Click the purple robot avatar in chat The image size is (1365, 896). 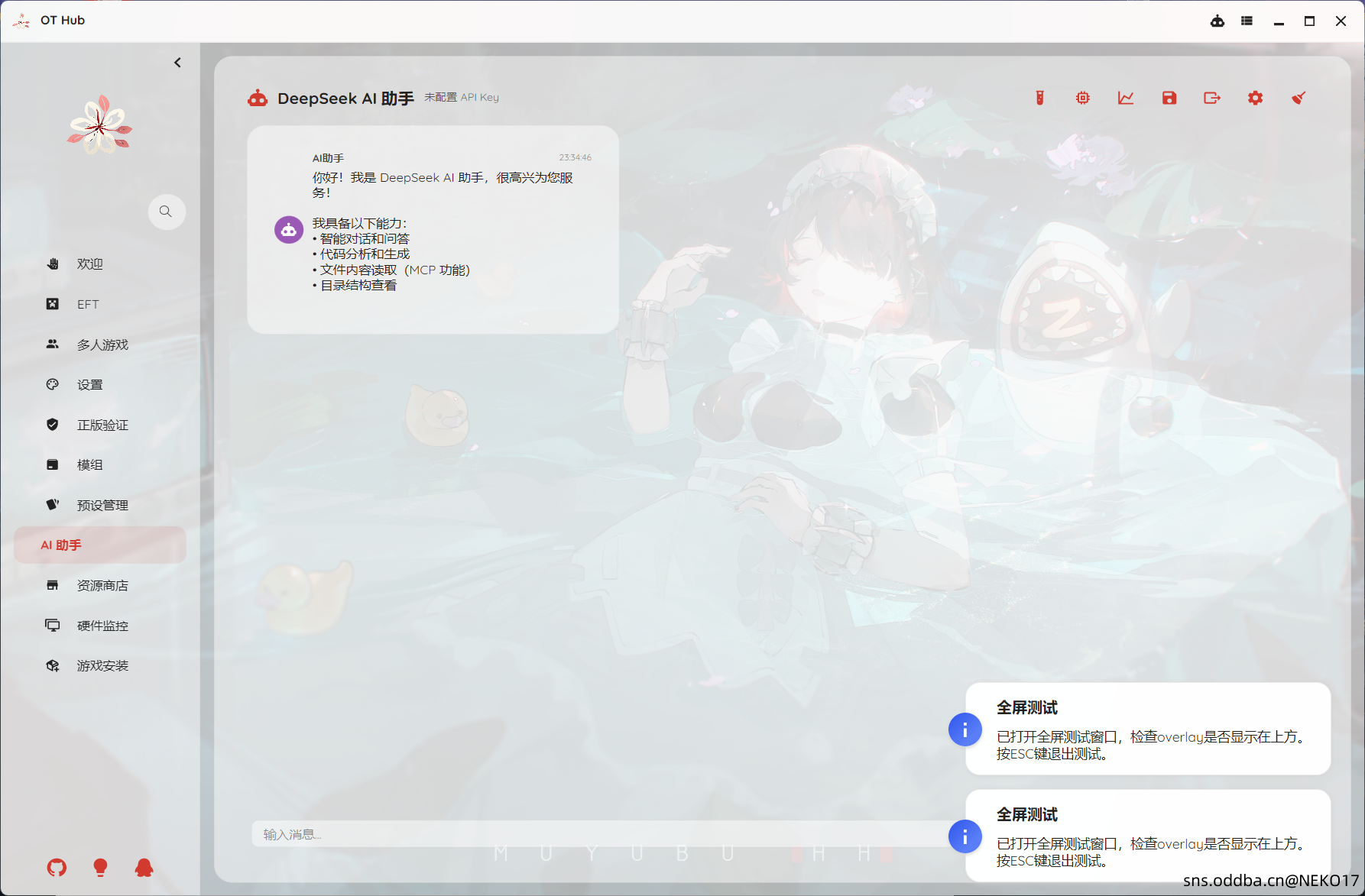pyautogui.click(x=289, y=229)
